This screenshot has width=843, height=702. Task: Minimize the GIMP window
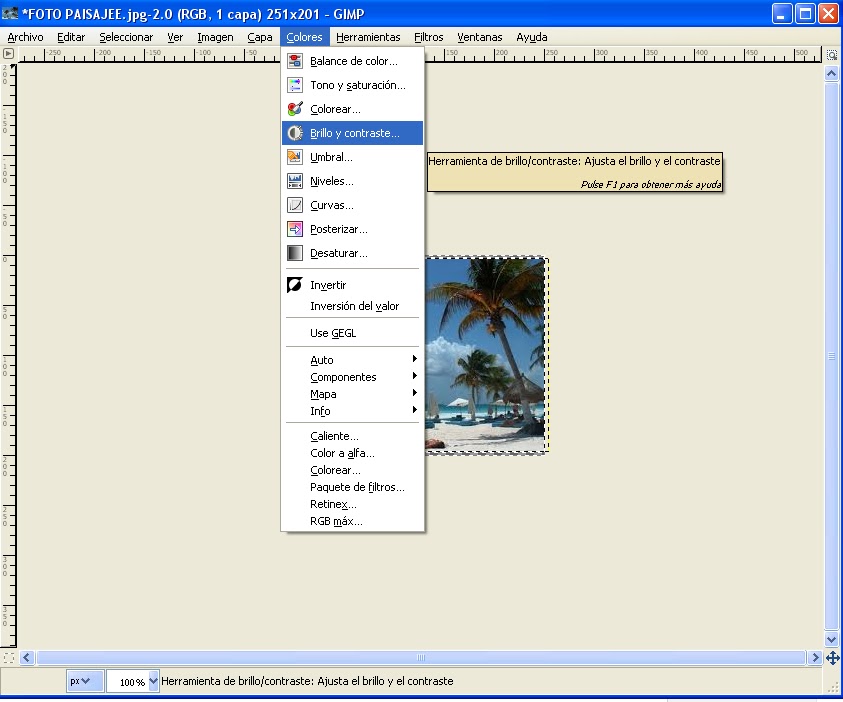click(781, 13)
